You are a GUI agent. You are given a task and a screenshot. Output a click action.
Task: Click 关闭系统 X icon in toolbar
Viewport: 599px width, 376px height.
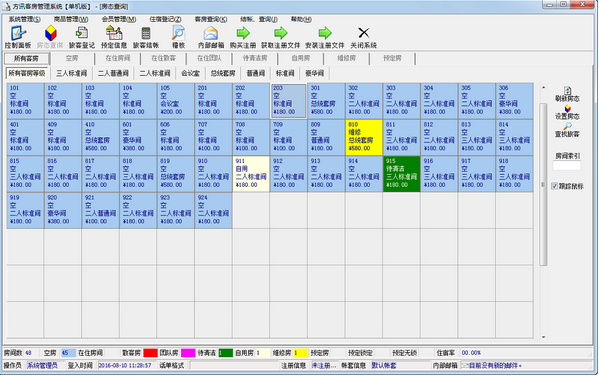(363, 33)
